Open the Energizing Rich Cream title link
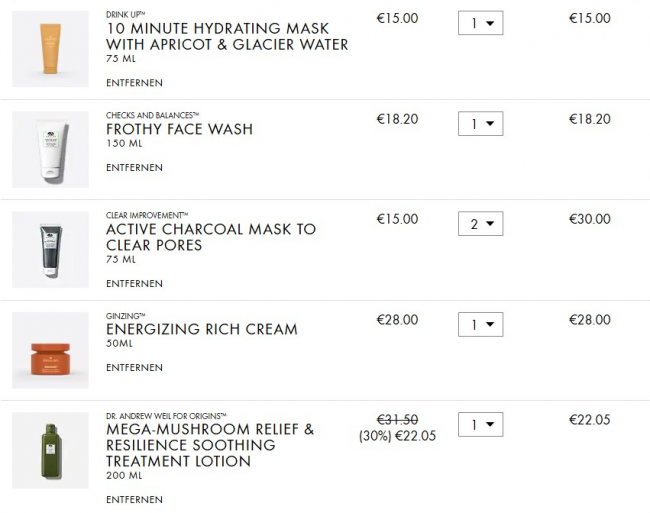Viewport: 650px width, 513px height. point(201,329)
